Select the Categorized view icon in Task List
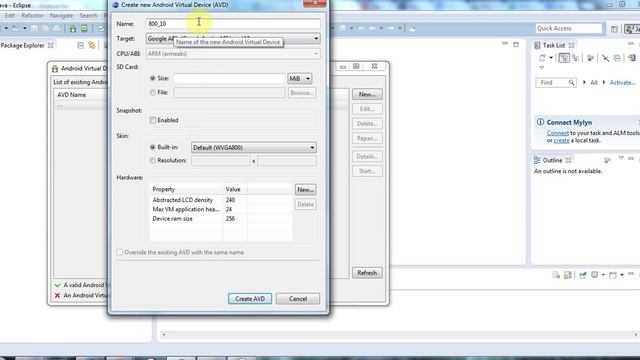Image resolution: width=640 pixels, height=360 pixels. tap(564, 58)
